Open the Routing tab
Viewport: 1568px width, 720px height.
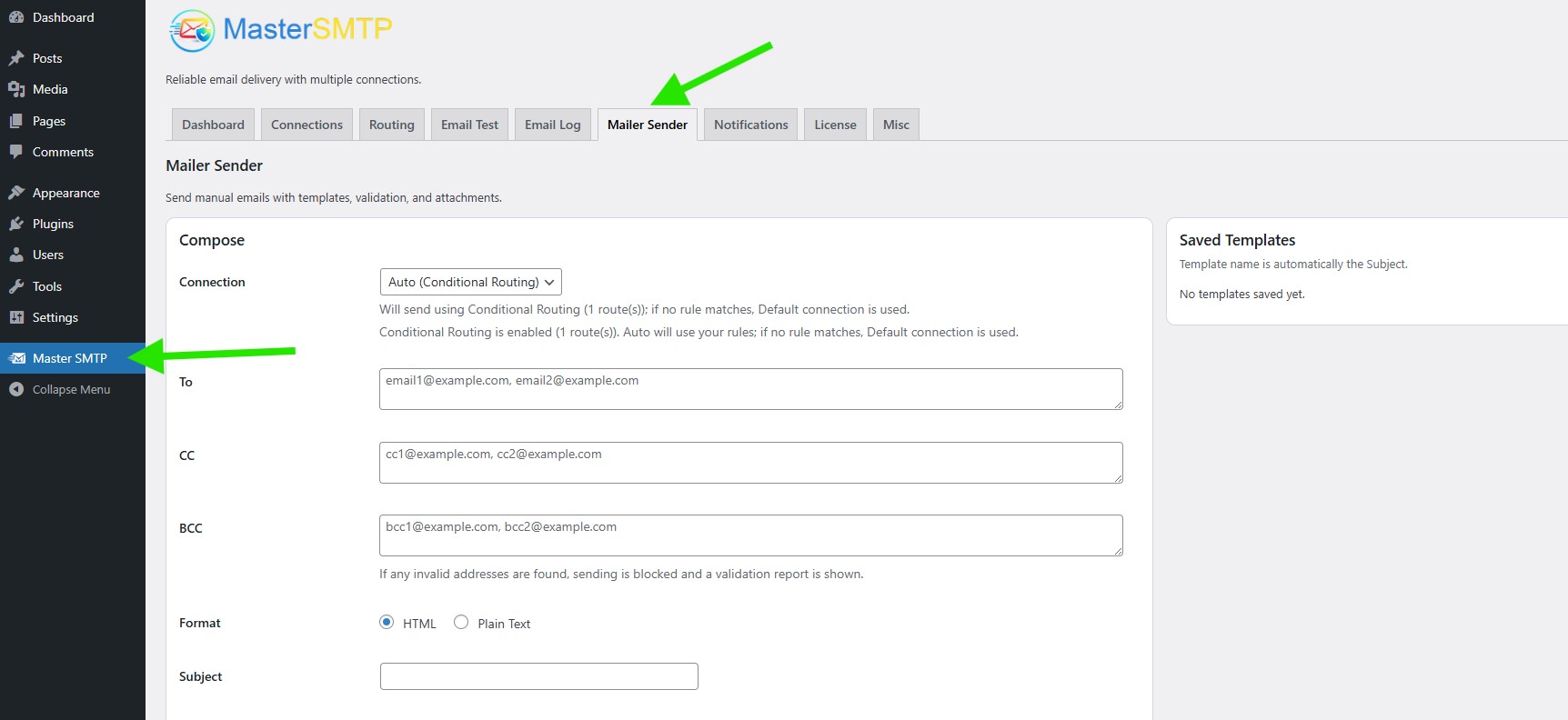(391, 125)
